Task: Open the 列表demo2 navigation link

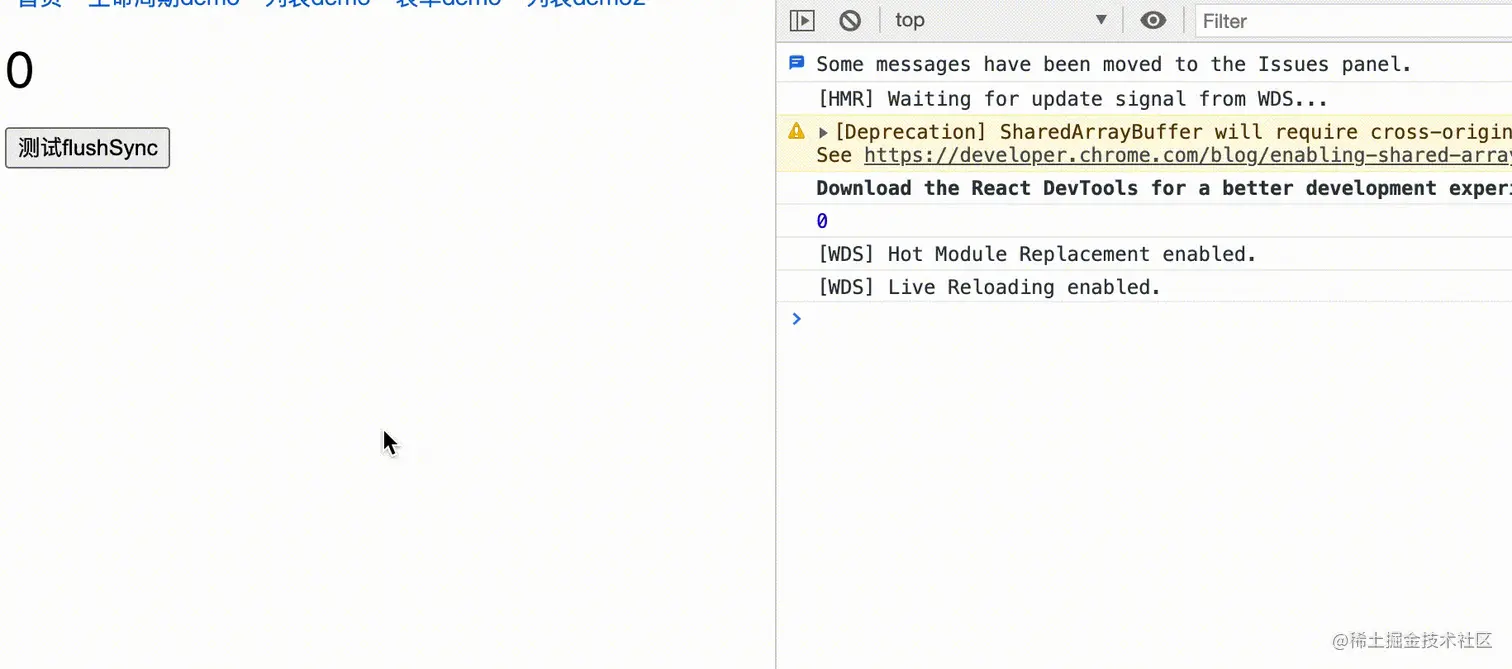Action: coord(586,3)
